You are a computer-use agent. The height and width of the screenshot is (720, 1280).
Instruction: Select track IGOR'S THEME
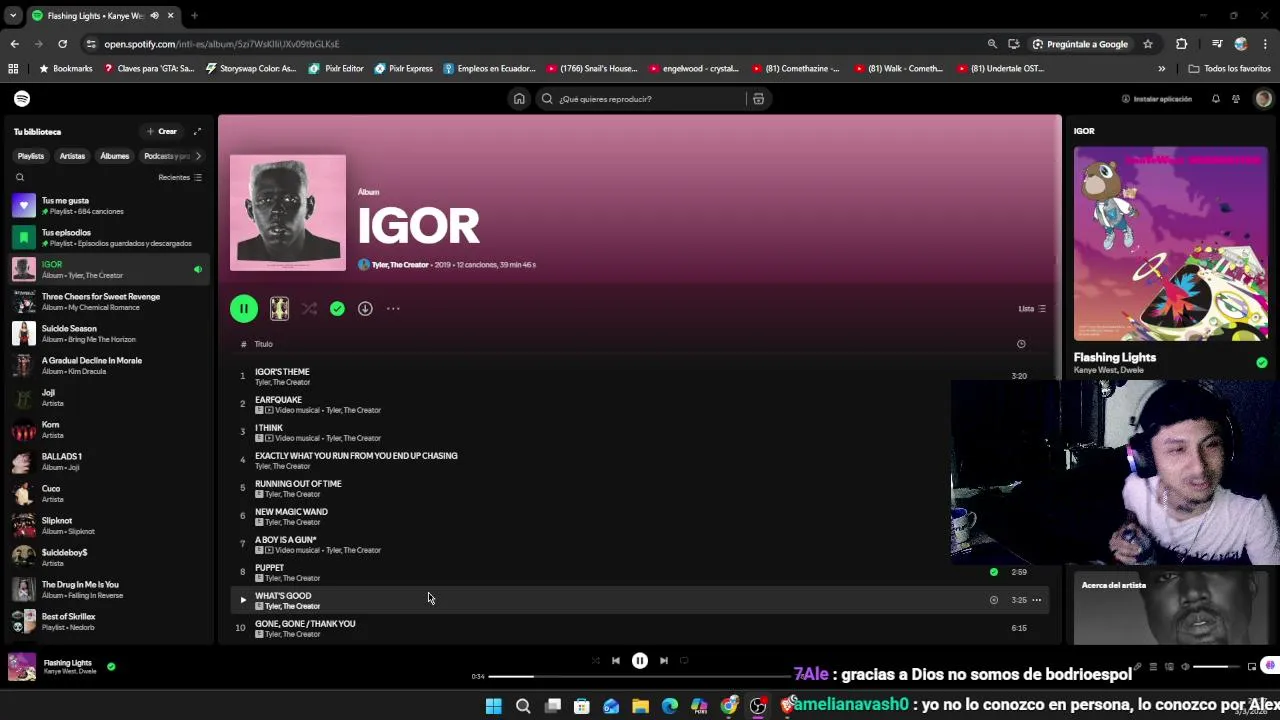click(640, 376)
